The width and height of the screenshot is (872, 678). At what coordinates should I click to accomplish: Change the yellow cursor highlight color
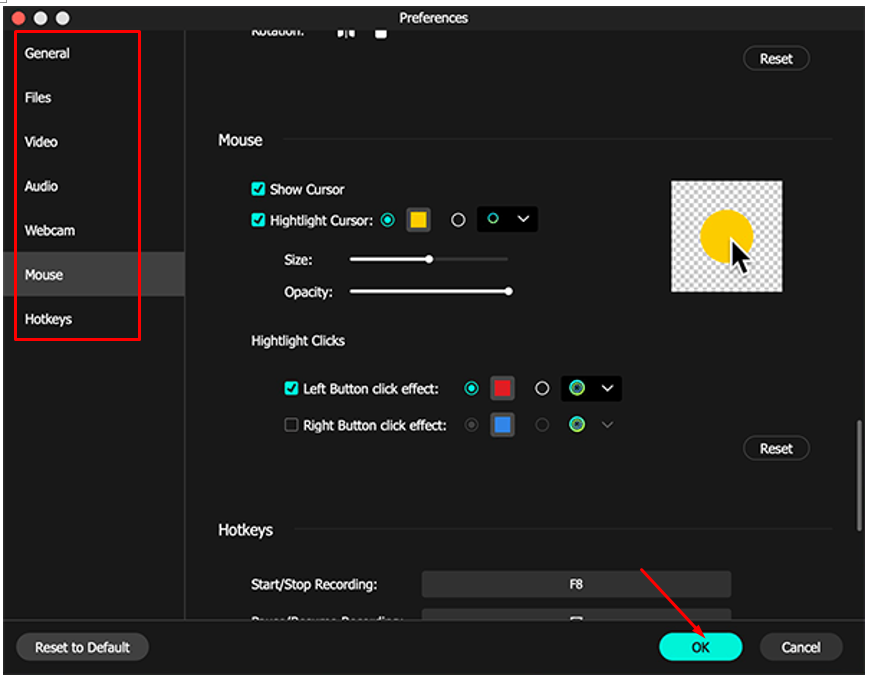[x=418, y=220]
